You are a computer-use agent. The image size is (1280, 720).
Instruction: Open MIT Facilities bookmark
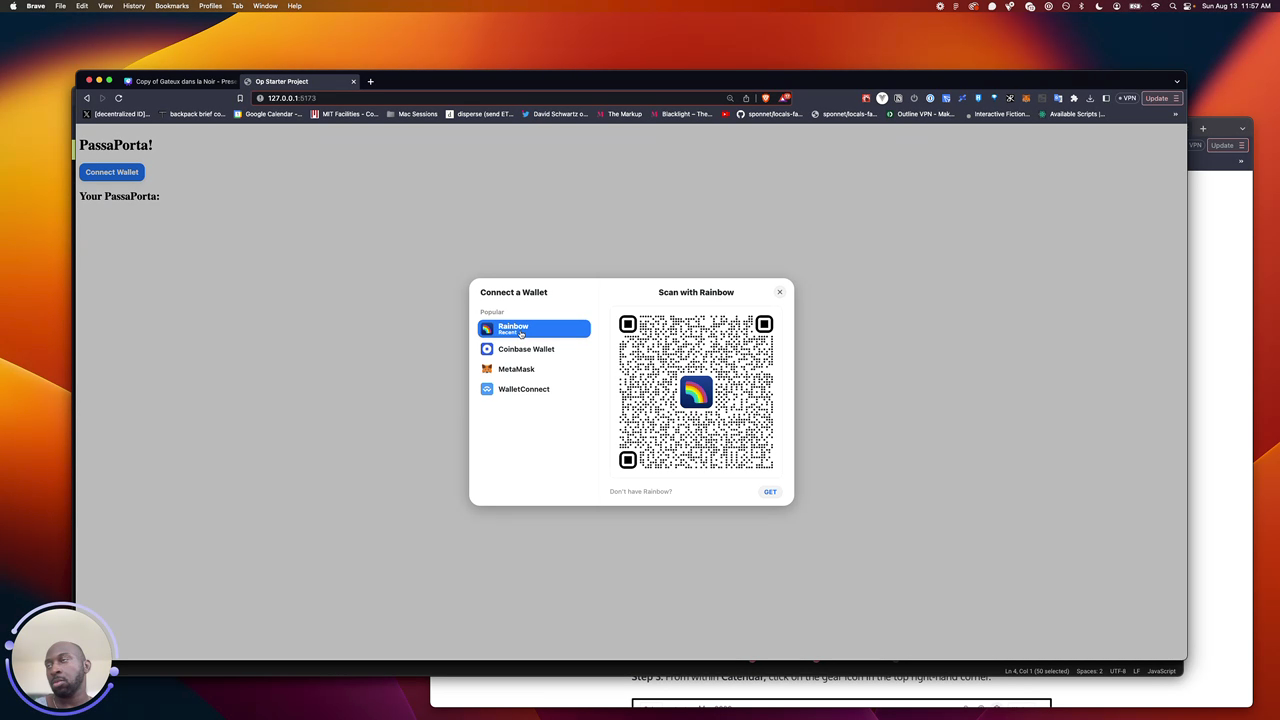[x=345, y=114]
